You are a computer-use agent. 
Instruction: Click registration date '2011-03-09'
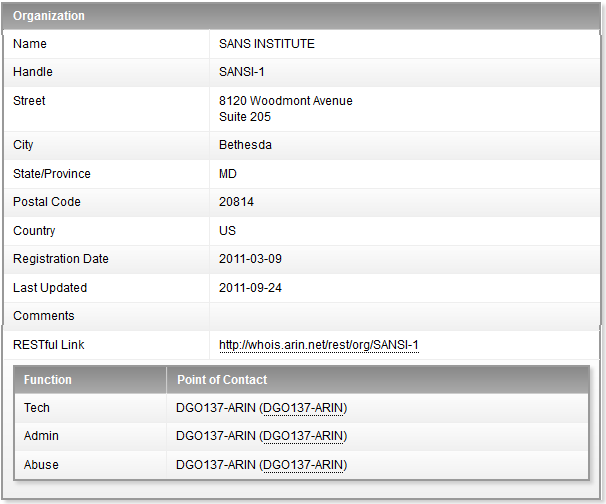point(250,259)
